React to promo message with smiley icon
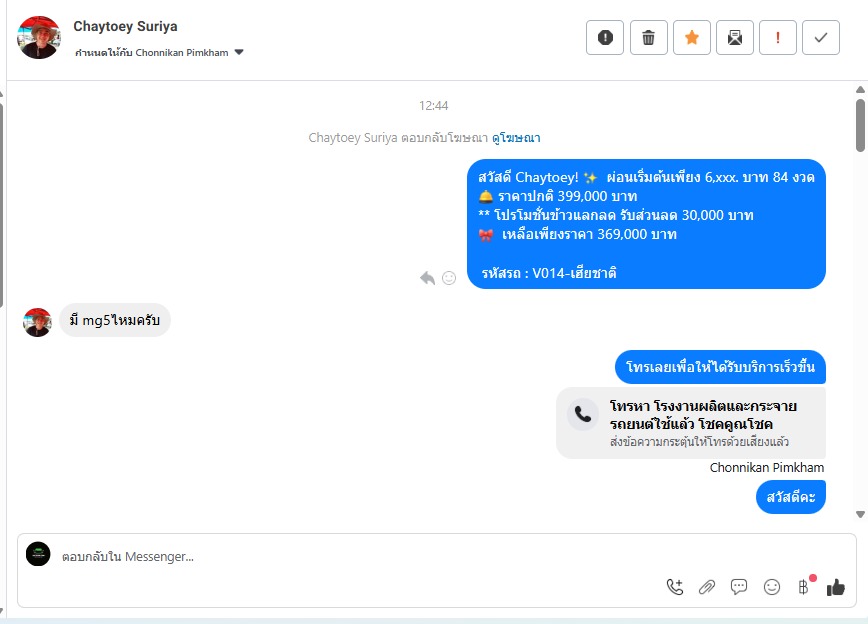Viewport: 868px width, 624px height. [449, 278]
